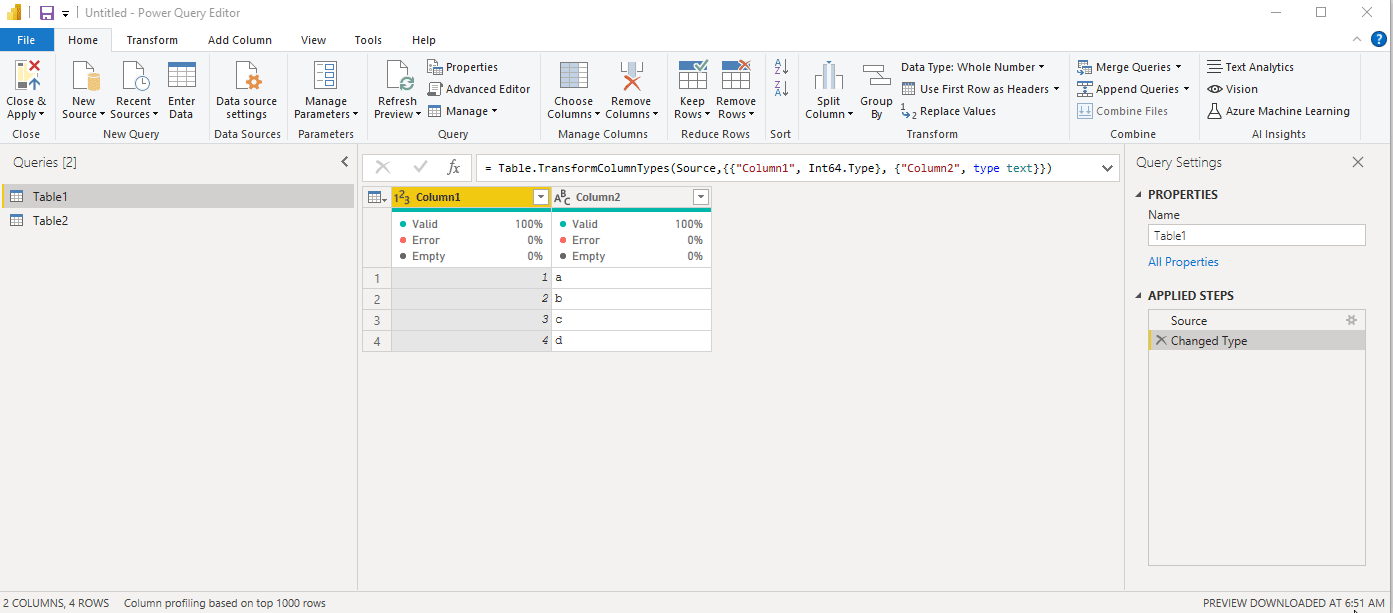Open Column2 filter dropdown

click(x=701, y=197)
